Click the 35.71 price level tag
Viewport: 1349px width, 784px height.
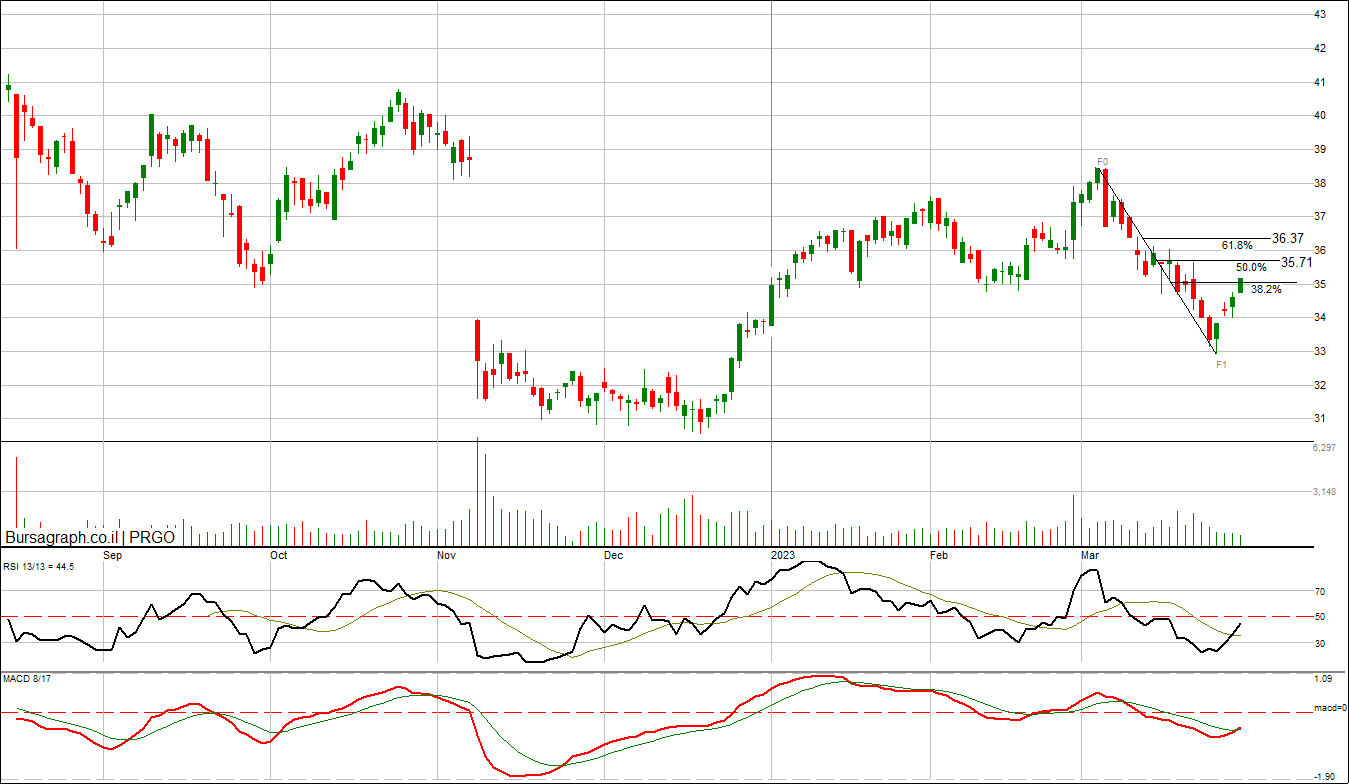point(1297,262)
